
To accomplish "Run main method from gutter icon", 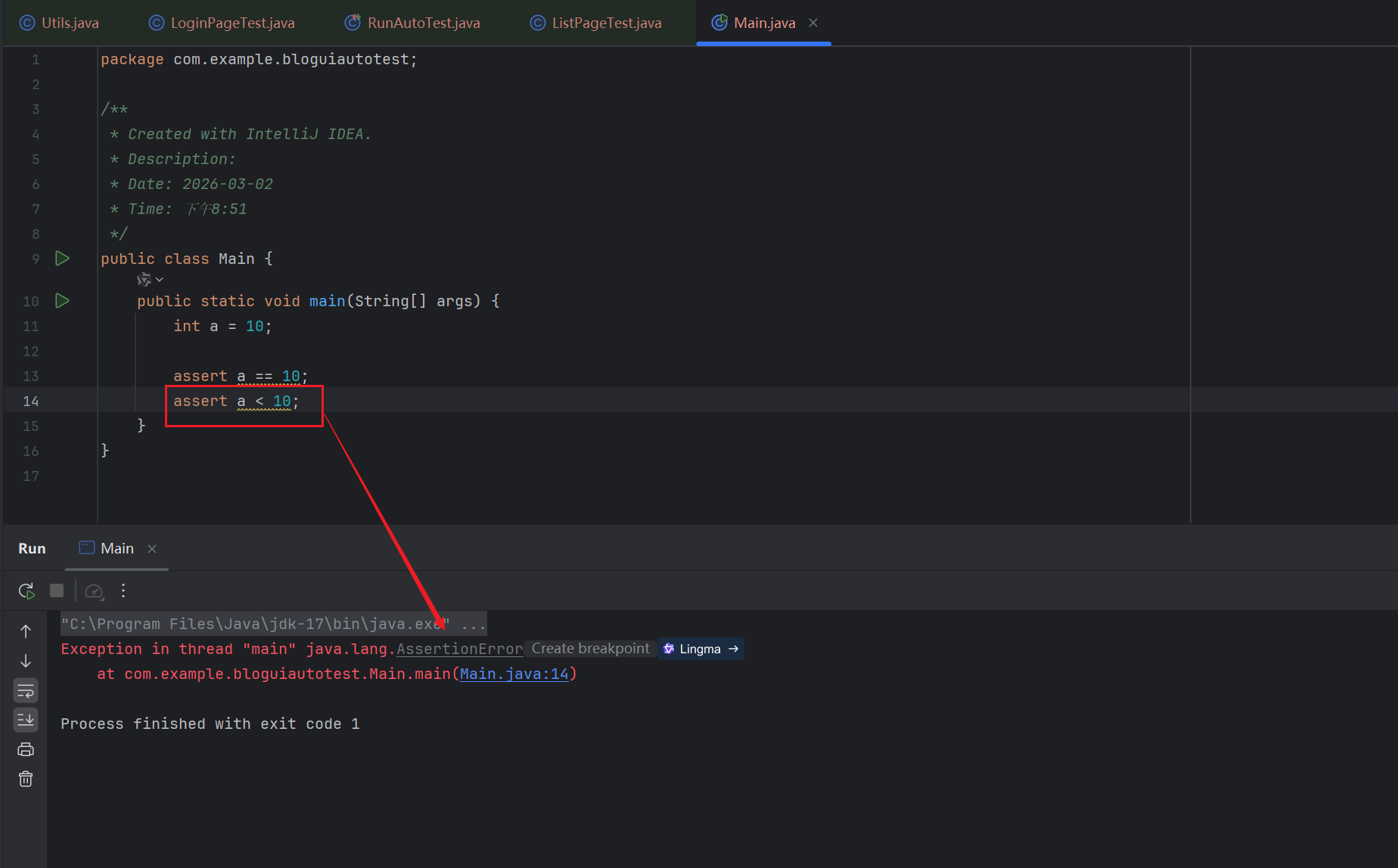I will [62, 301].
